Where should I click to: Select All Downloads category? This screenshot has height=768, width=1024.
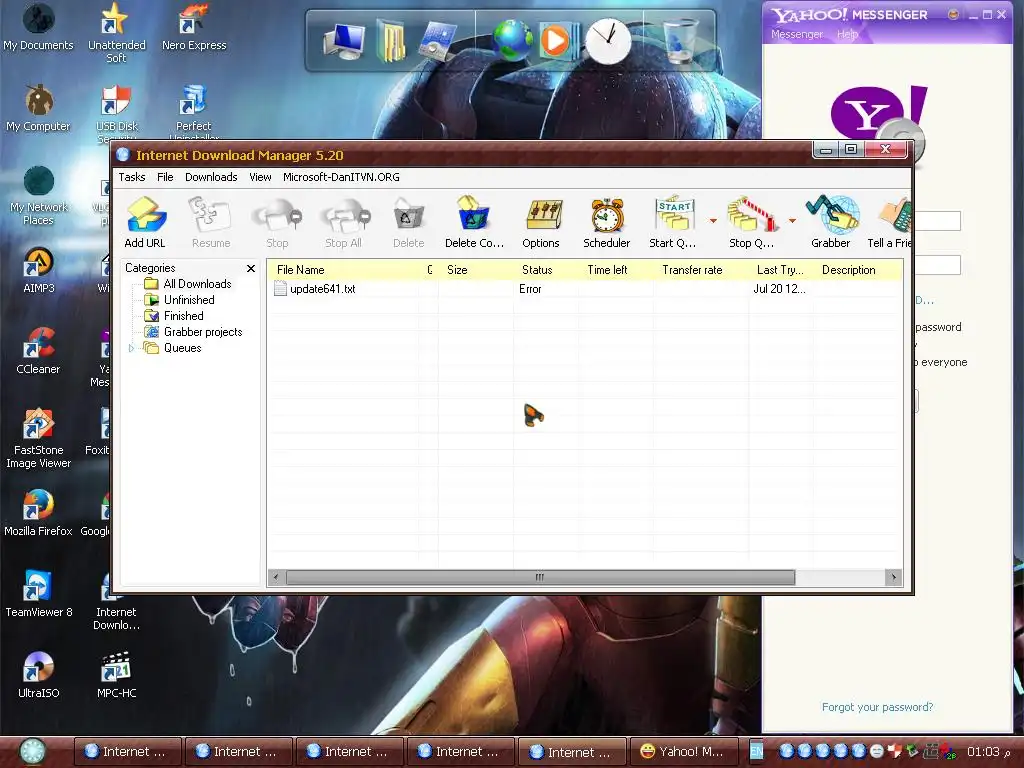pos(197,284)
